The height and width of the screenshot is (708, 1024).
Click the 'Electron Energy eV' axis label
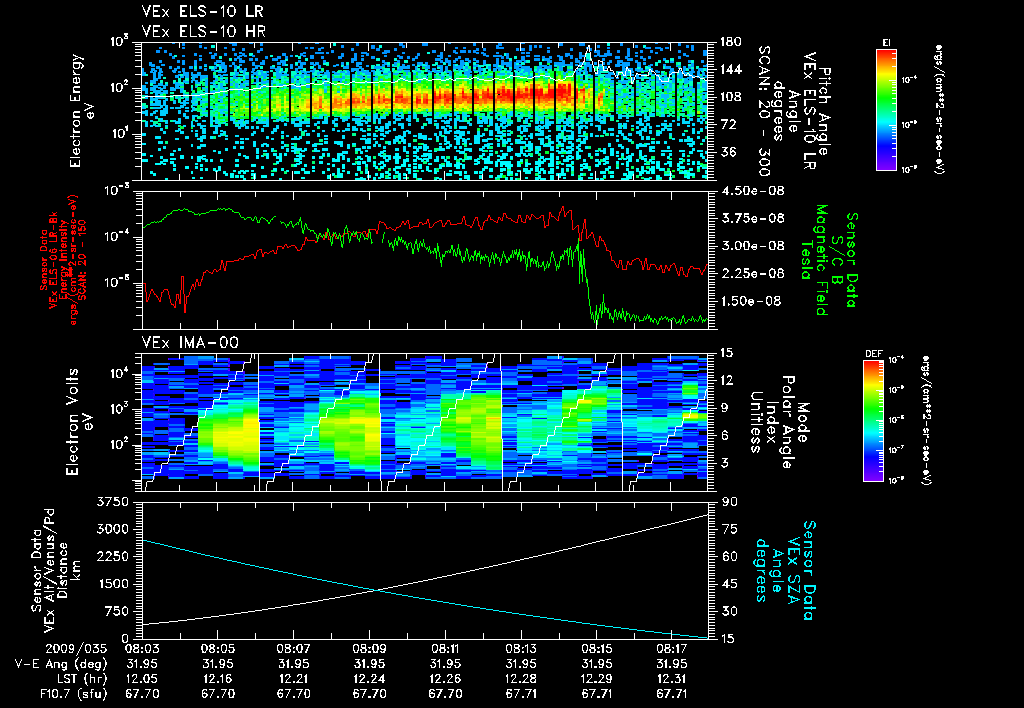[x=83, y=110]
